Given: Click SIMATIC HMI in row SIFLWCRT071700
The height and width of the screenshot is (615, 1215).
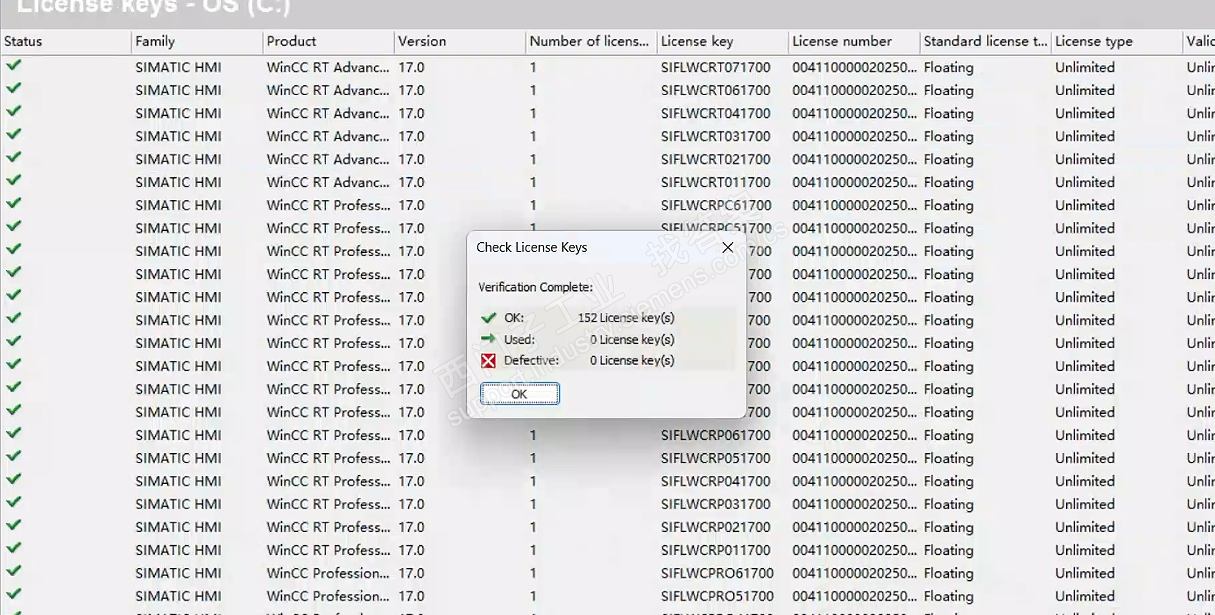Looking at the screenshot, I should (178, 68).
